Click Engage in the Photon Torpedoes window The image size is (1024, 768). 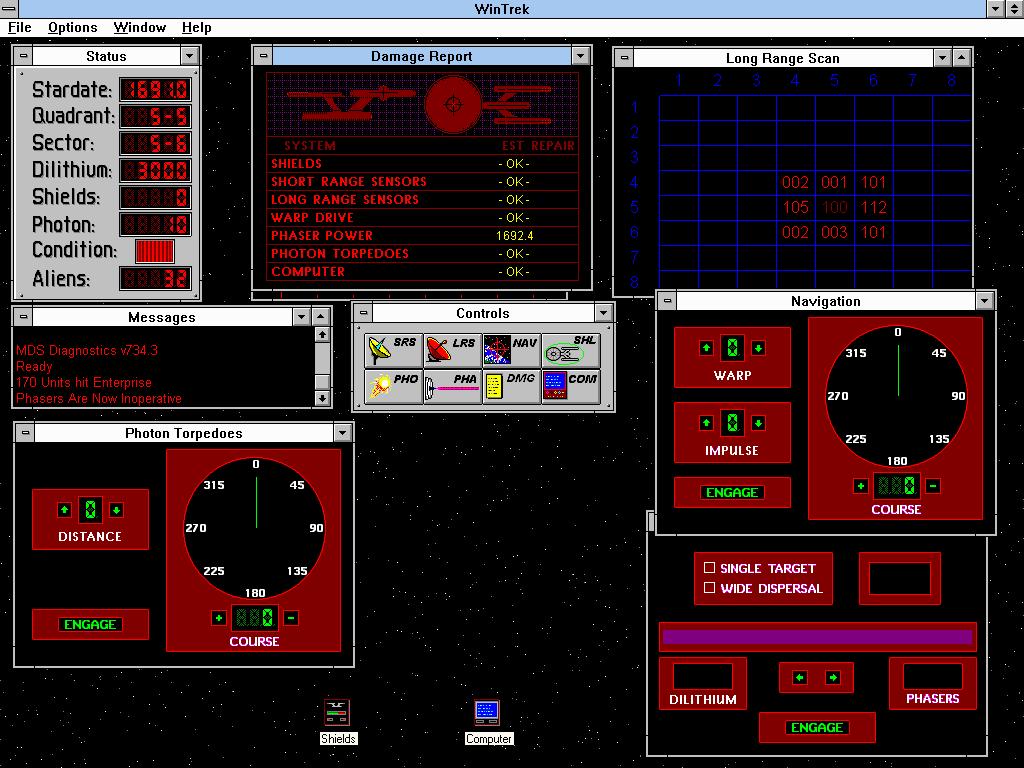tap(90, 624)
